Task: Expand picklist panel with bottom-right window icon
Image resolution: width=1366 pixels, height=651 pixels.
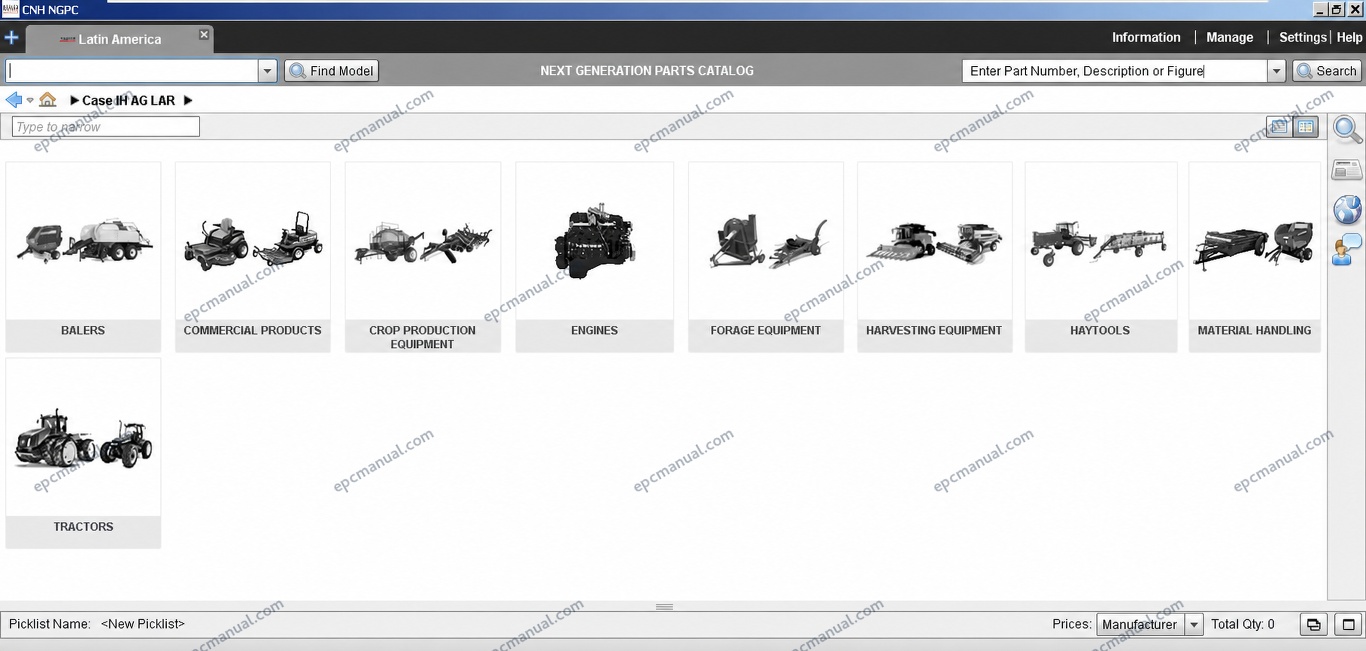Action: [1348, 624]
